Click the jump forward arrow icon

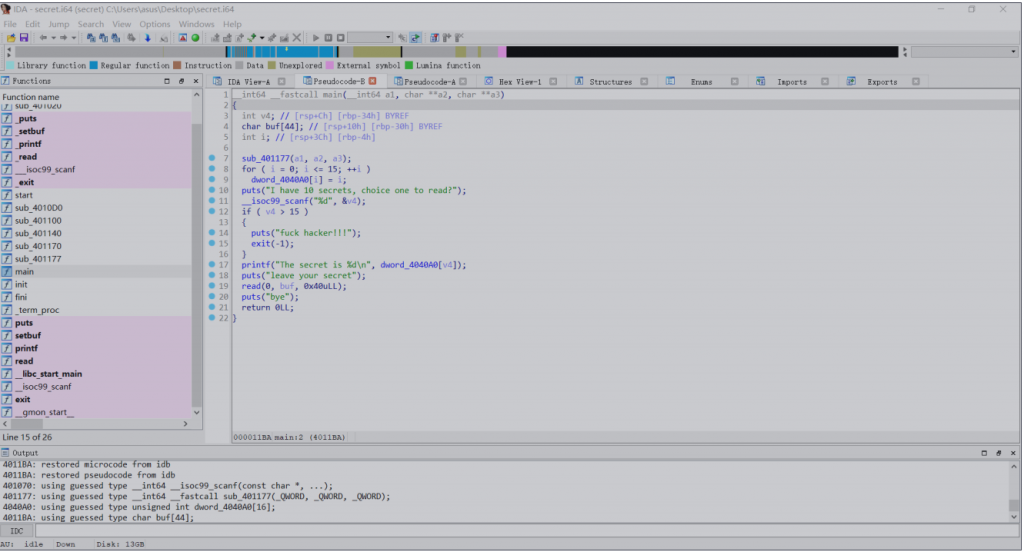click(63, 38)
